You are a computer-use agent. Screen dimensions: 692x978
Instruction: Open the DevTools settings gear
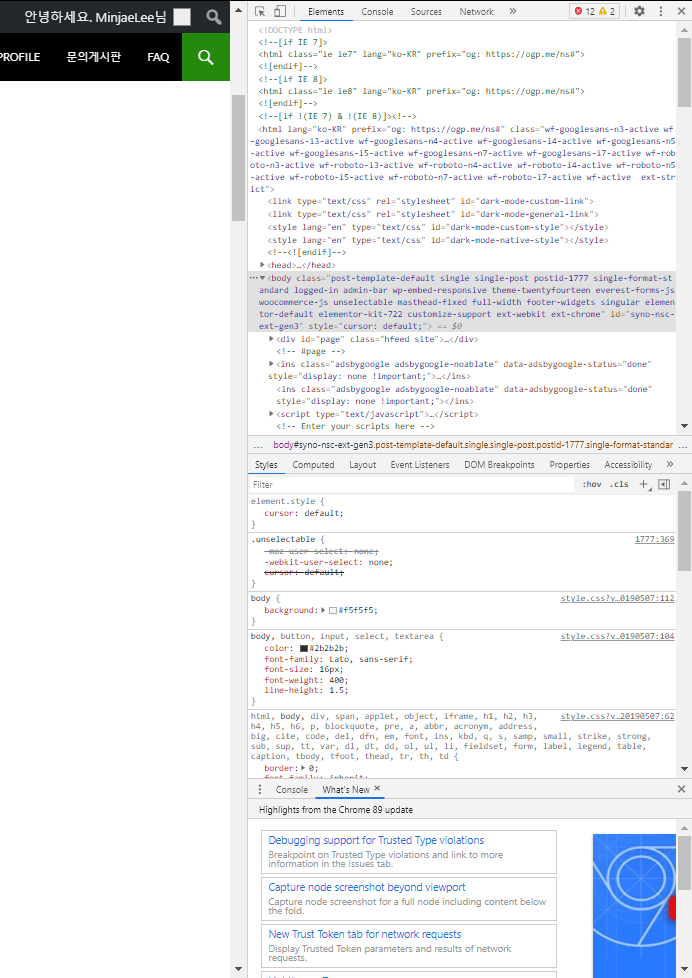coord(640,11)
